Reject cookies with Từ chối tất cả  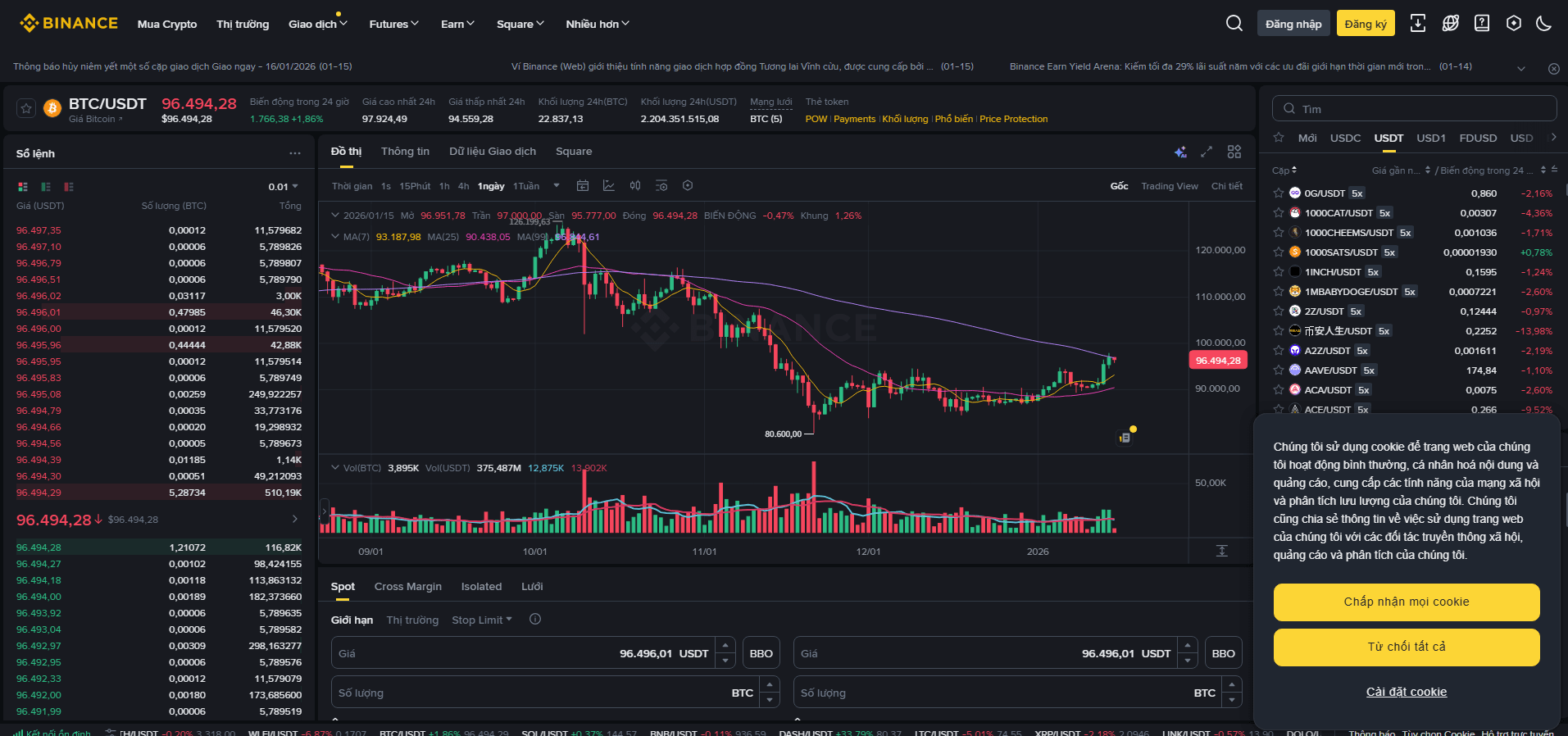click(x=1407, y=647)
